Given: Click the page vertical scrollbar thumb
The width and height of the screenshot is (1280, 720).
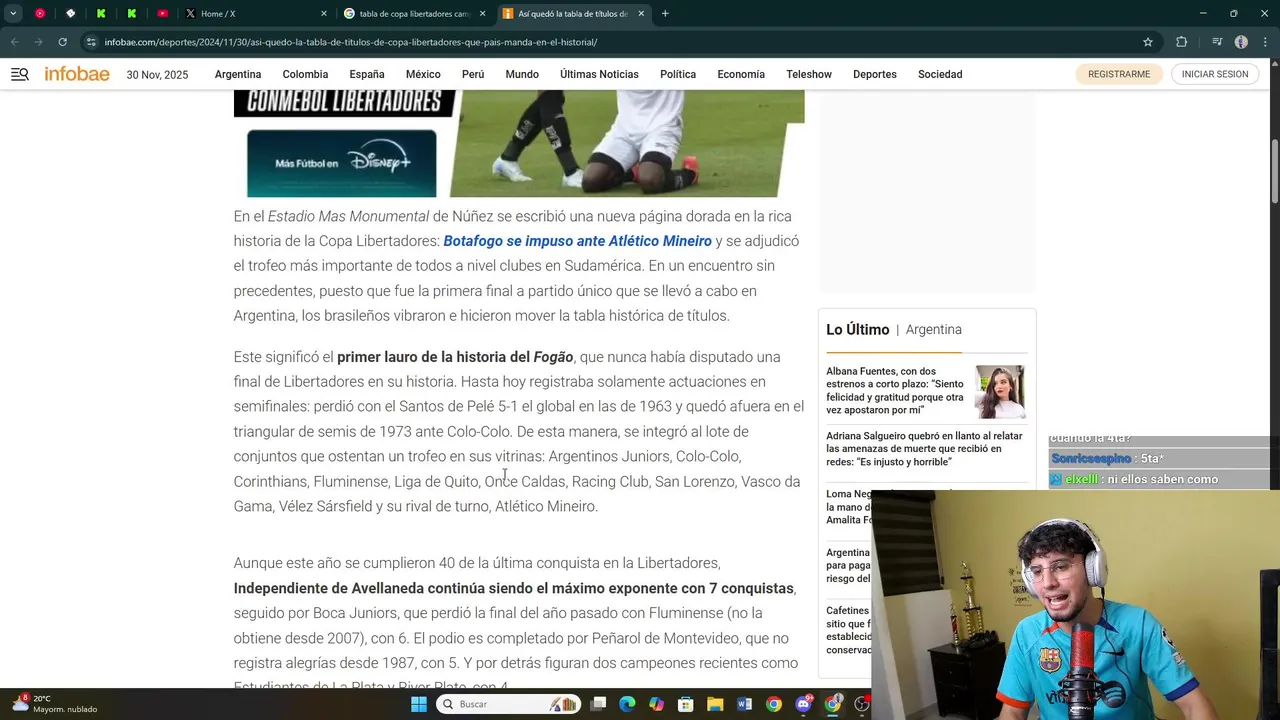Looking at the screenshot, I should (x=1274, y=172).
